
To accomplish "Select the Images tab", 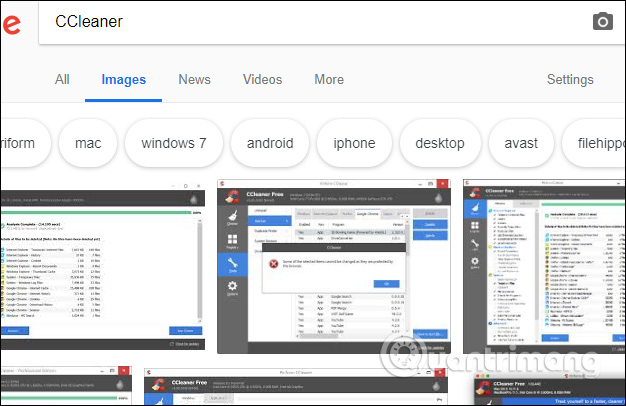I will pos(123,79).
